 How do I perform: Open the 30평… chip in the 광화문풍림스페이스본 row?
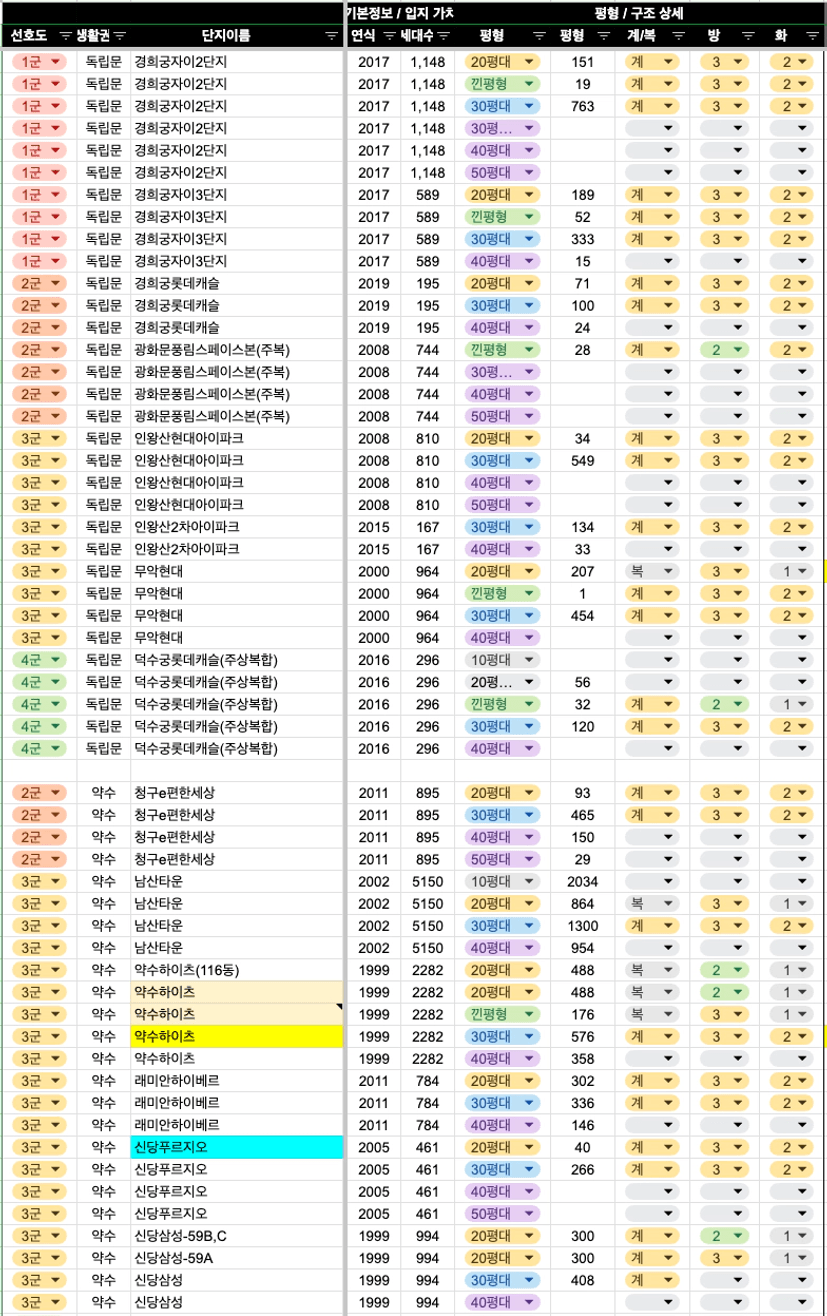[x=503, y=371]
